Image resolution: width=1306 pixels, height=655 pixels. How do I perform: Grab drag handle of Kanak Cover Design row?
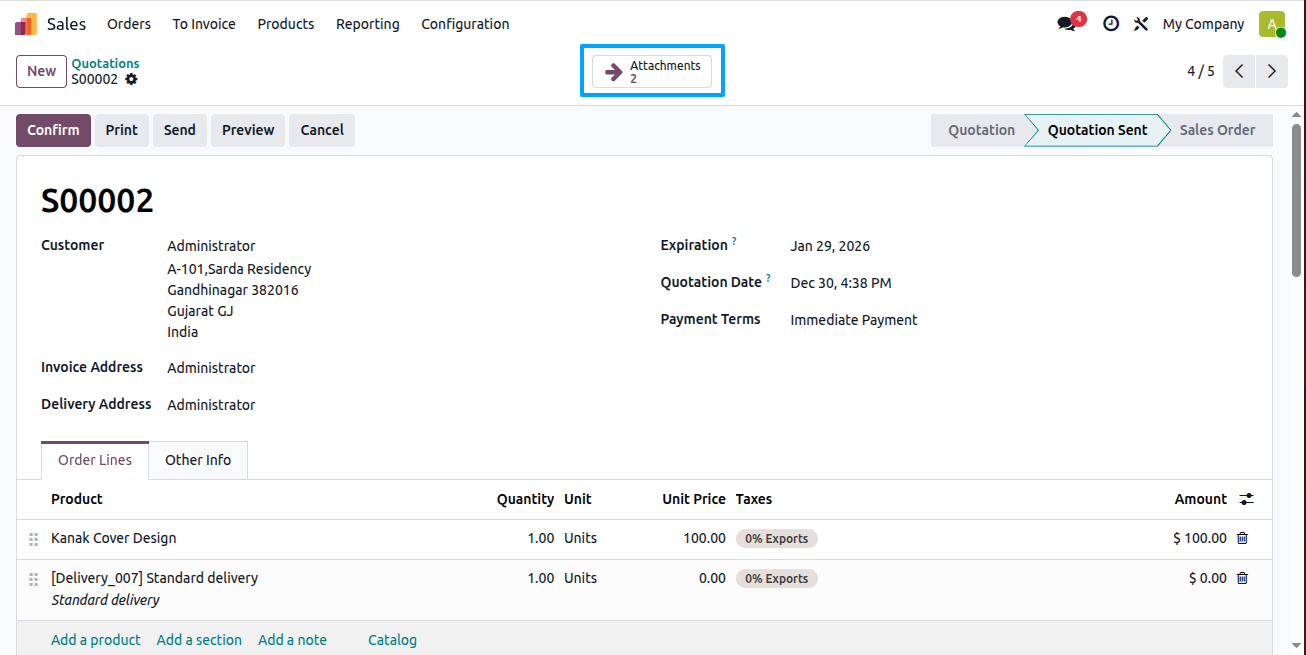[33, 539]
